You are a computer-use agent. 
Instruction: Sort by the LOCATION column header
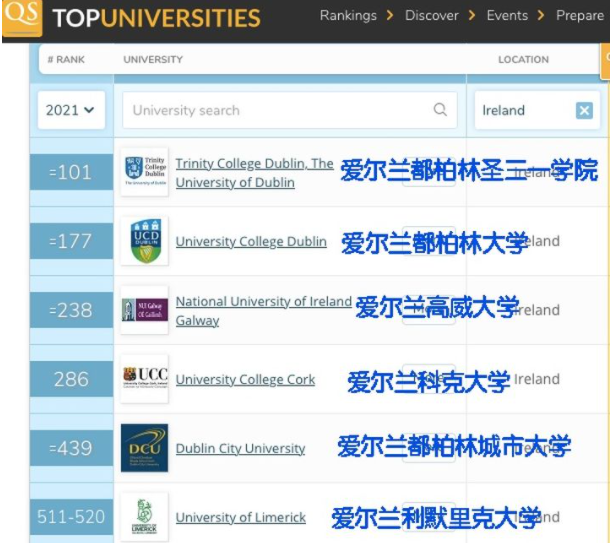coord(523,60)
